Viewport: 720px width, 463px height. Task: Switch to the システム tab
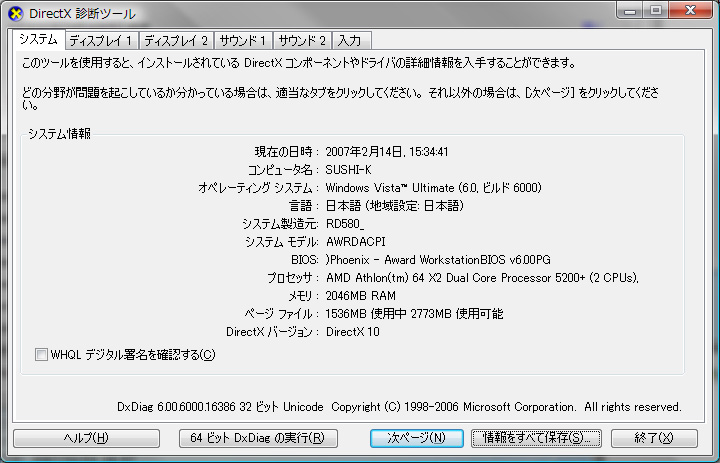tap(39, 40)
